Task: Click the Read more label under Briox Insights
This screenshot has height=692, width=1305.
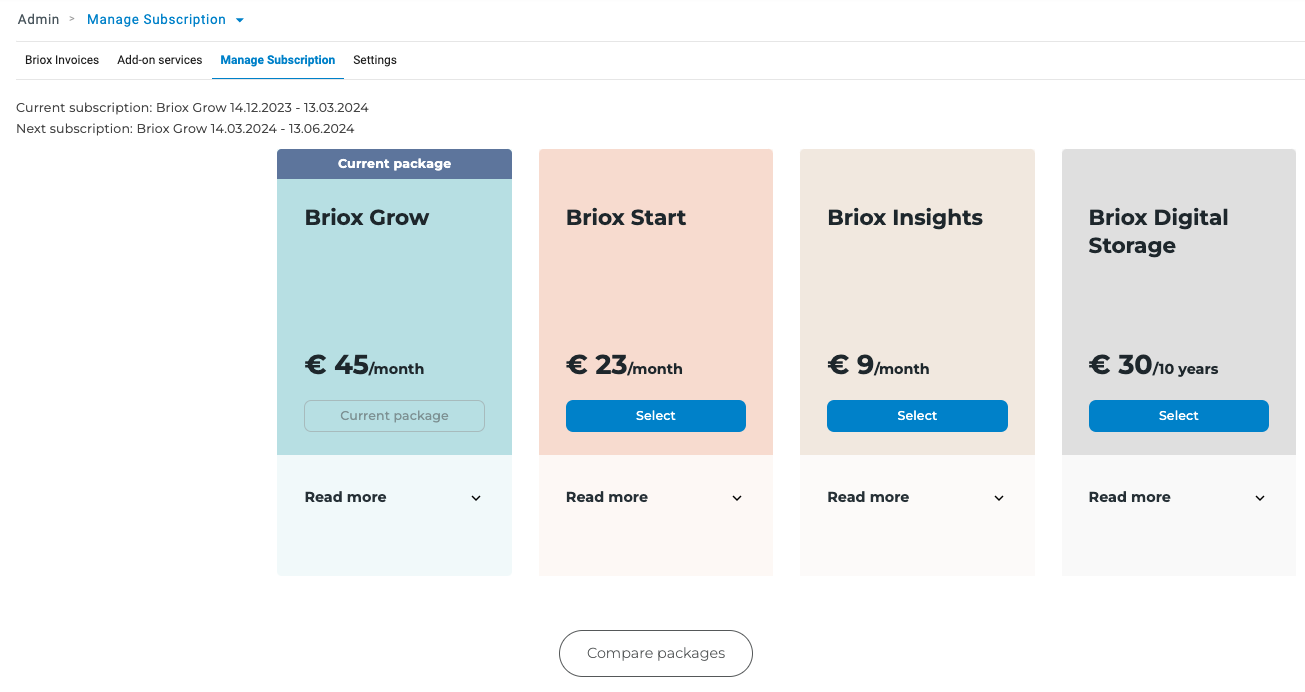Action: (x=868, y=497)
